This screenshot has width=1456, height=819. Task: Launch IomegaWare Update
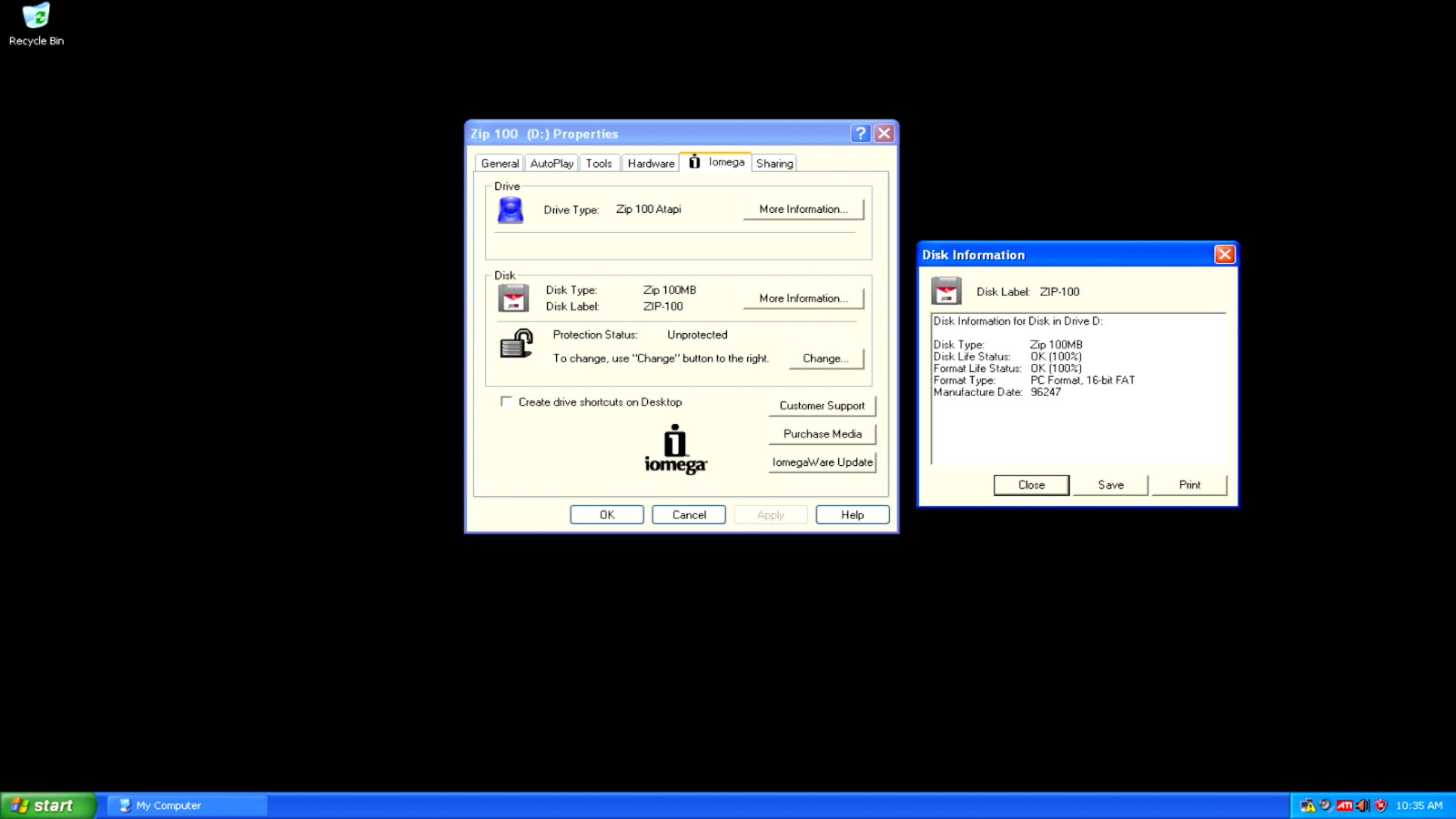(x=822, y=462)
